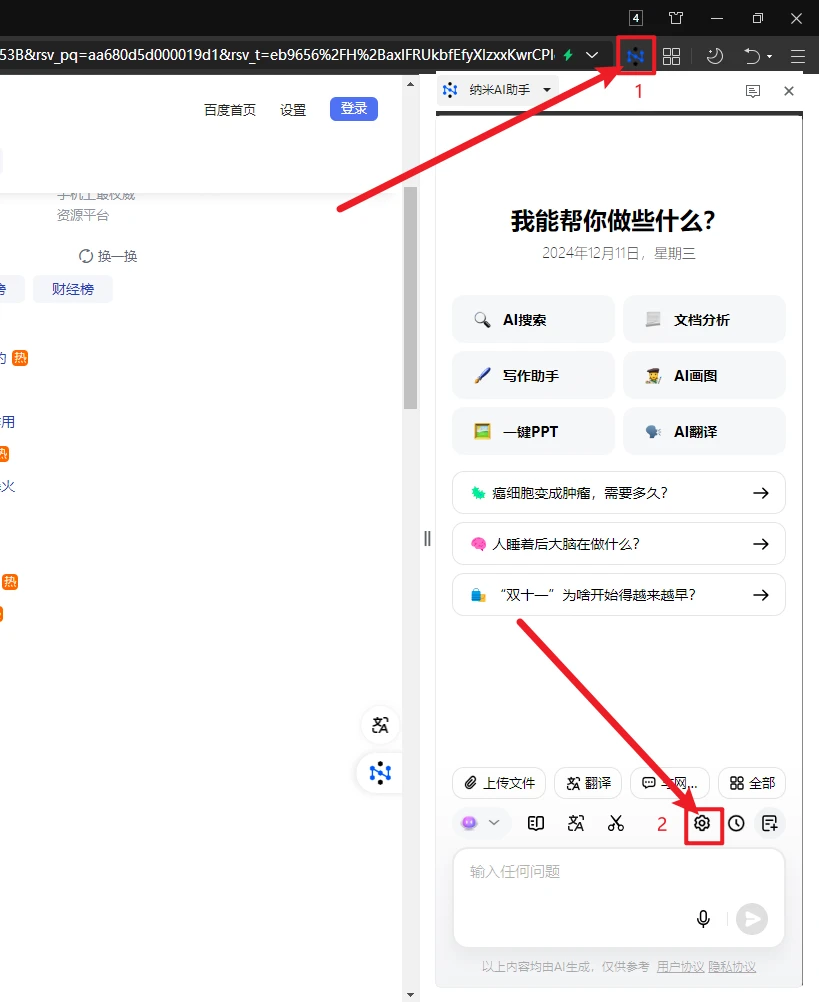Open the tab count box showing 4
819x1002 pixels.
point(636,18)
